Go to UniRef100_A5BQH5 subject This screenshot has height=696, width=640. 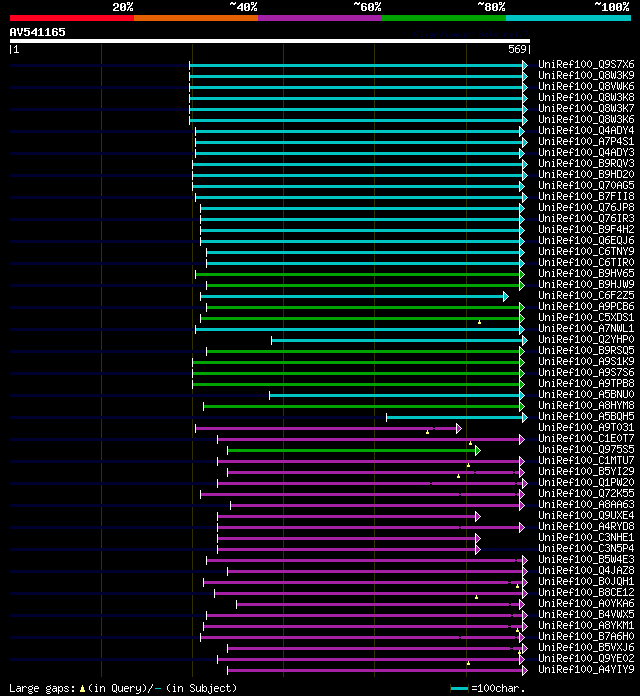(586, 416)
